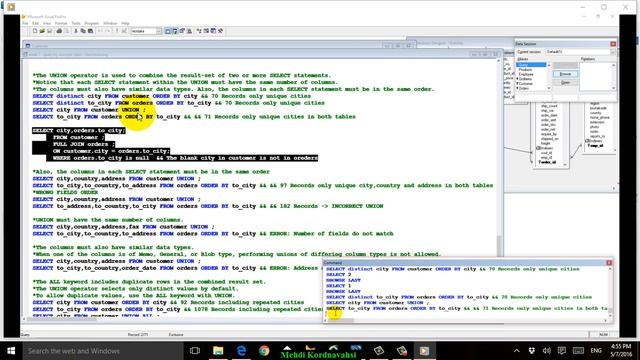Click the Print Preview toolbar icon
Screen dimensions: 640x360
tap(67, 31)
